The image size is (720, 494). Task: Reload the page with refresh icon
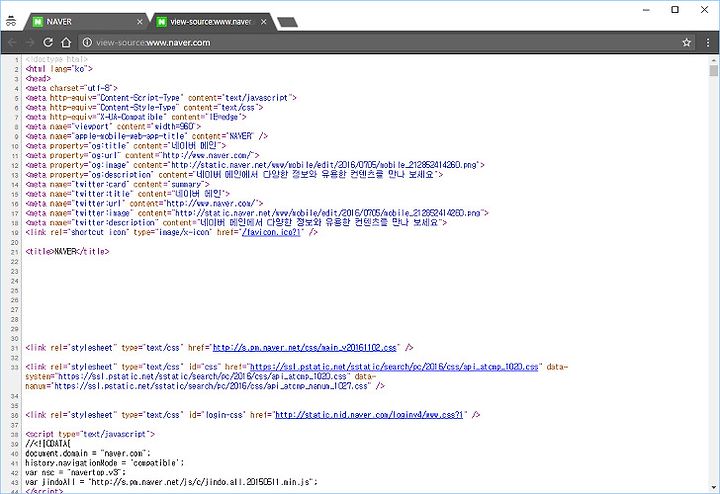48,42
